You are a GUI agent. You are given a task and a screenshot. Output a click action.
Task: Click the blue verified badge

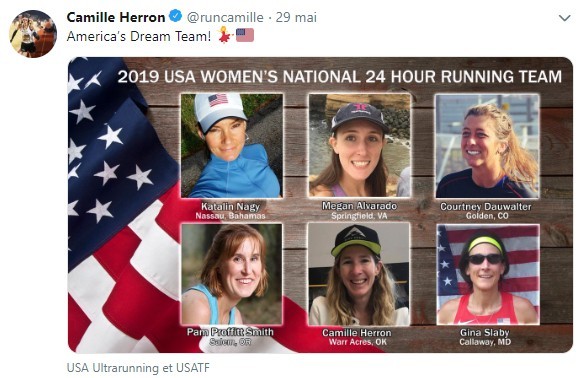(x=175, y=16)
